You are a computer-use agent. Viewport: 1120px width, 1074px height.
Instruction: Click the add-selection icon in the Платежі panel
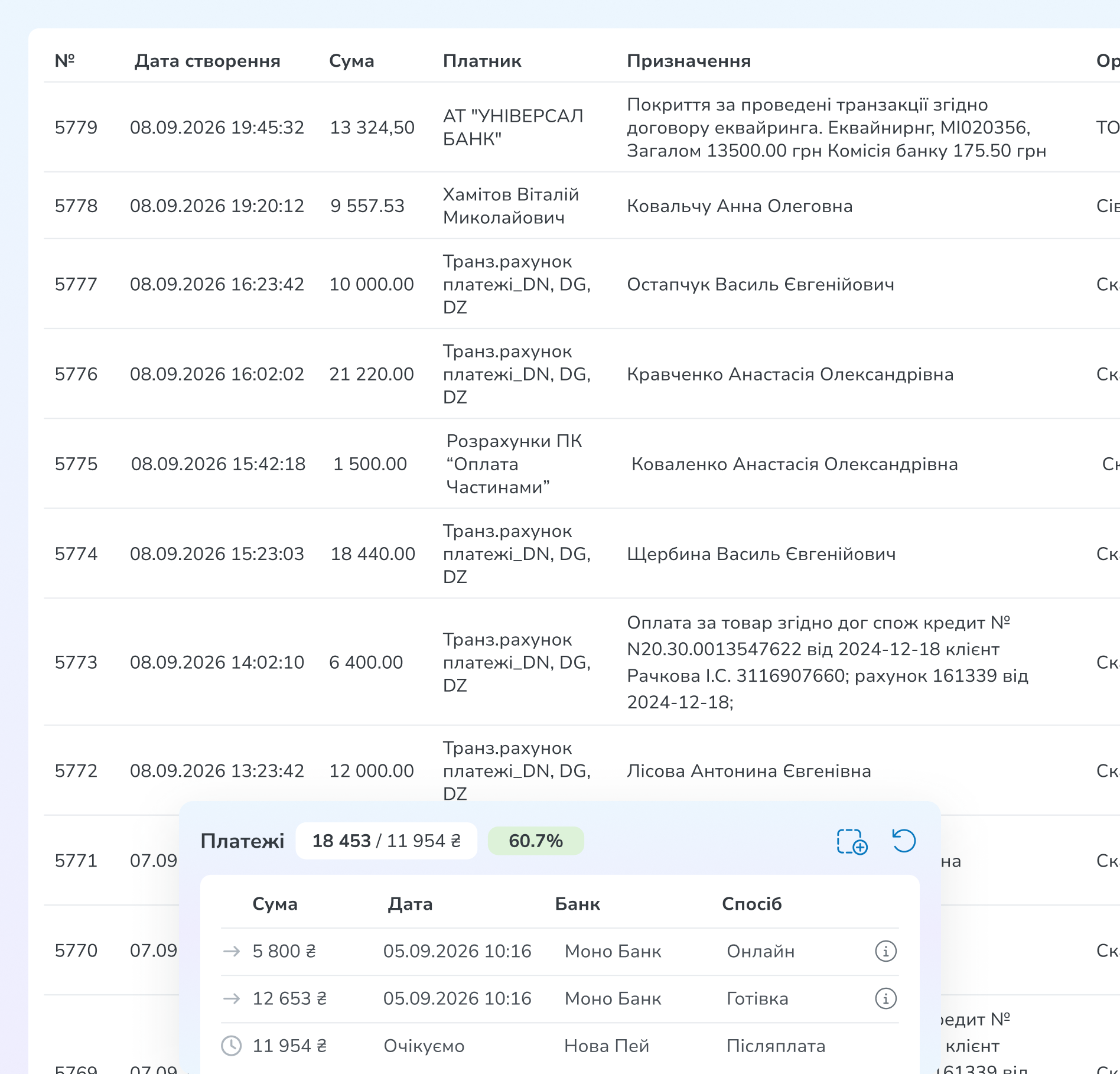[852, 841]
